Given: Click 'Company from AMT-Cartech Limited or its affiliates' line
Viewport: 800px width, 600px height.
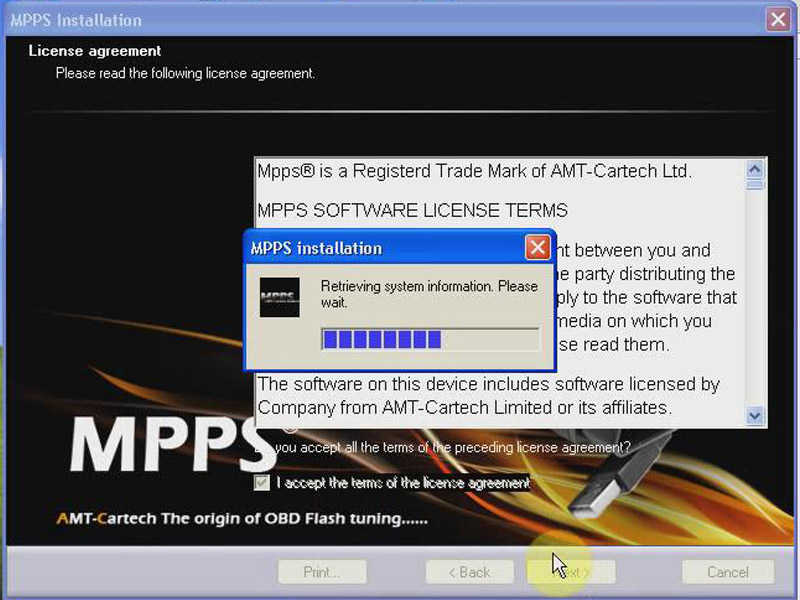Looking at the screenshot, I should (464, 408).
